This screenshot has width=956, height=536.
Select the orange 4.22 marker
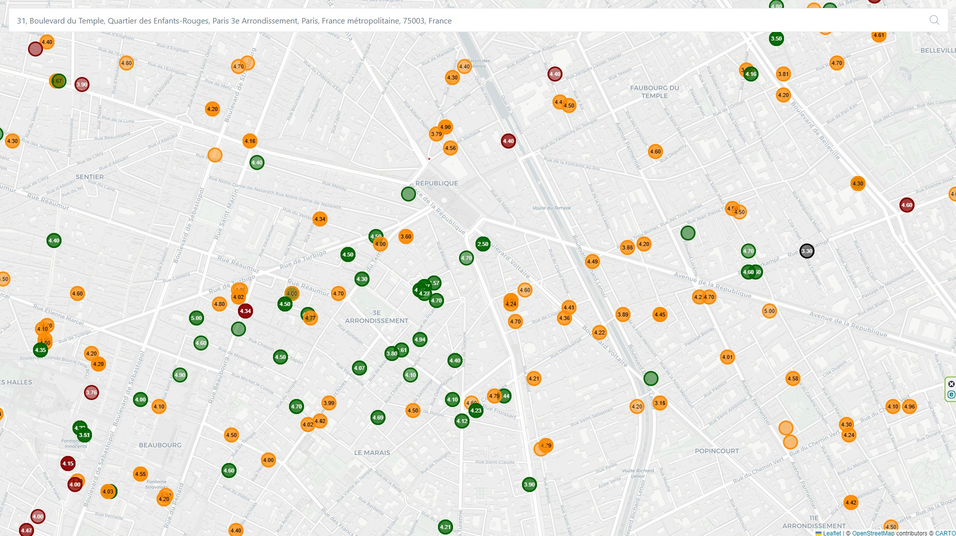click(x=599, y=332)
